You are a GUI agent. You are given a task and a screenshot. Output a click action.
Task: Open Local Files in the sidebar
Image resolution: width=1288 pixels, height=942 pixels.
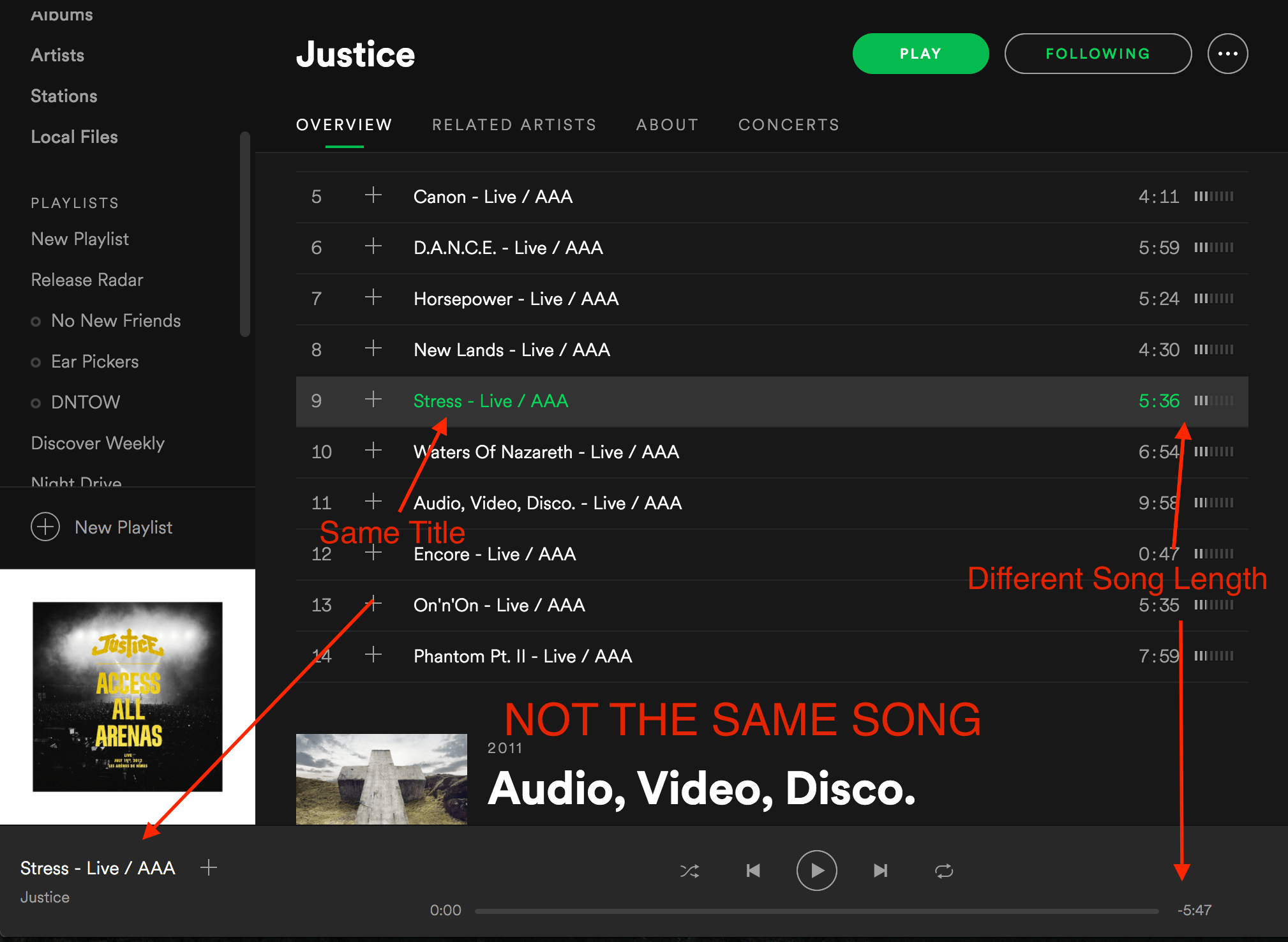[x=74, y=137]
